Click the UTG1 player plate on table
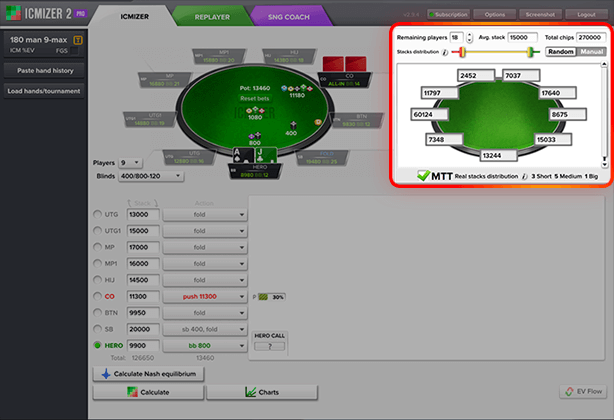 point(150,119)
